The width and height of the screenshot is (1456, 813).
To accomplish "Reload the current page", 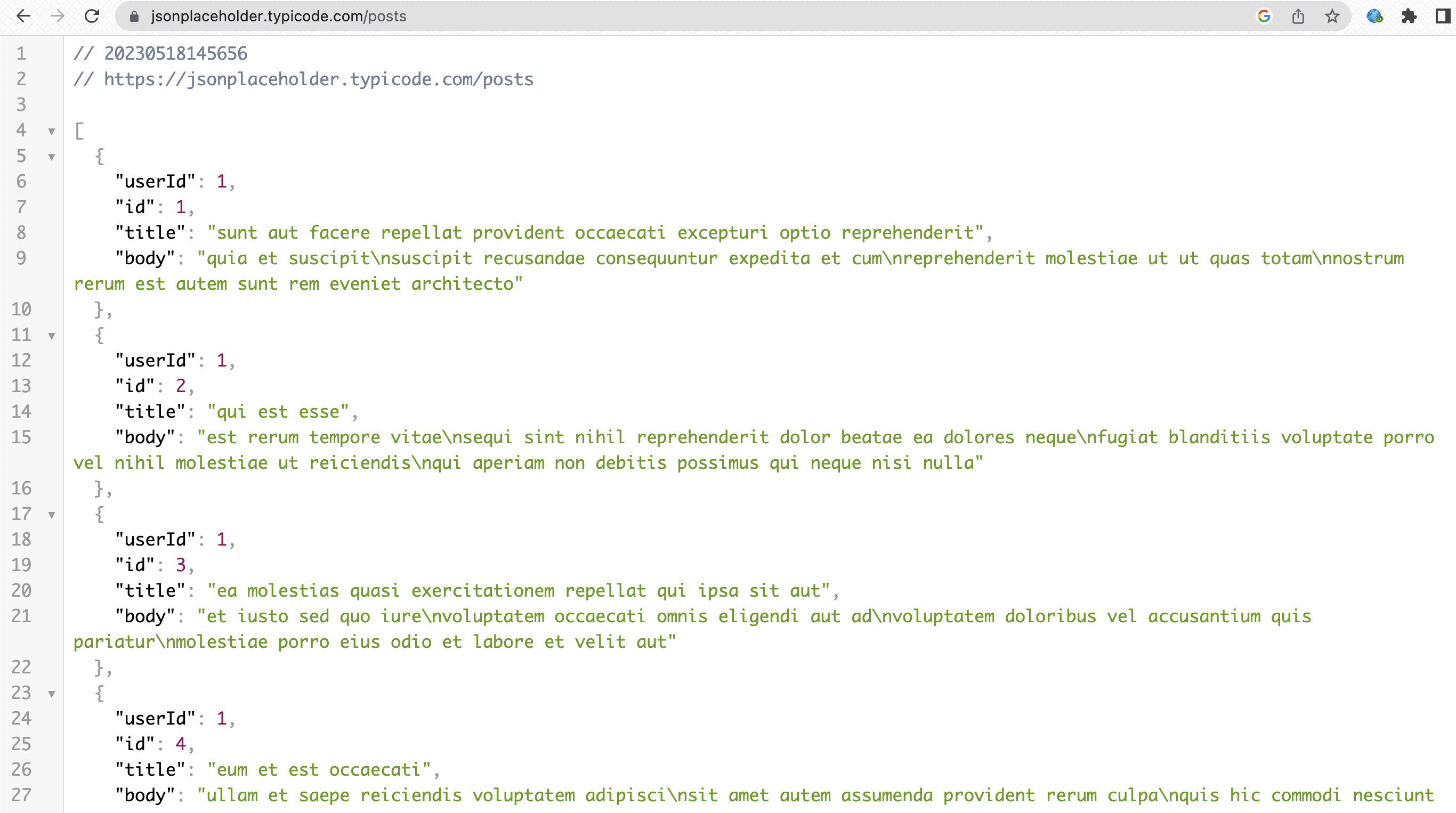I will click(92, 16).
